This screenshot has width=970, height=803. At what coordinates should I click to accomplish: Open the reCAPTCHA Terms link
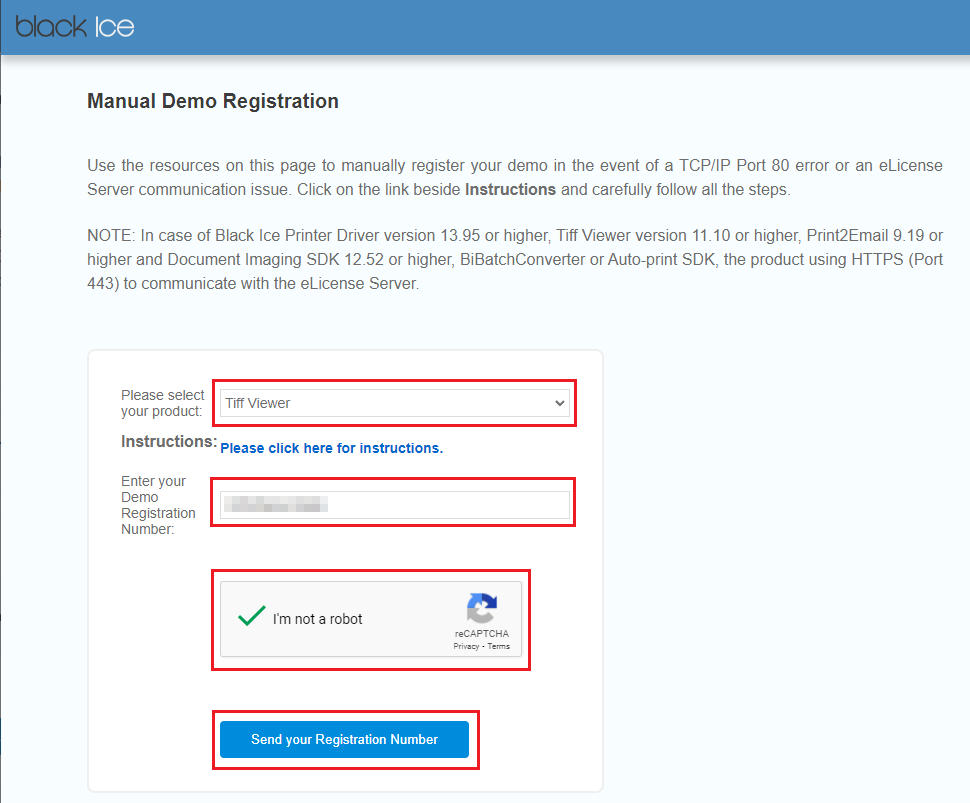(x=499, y=646)
